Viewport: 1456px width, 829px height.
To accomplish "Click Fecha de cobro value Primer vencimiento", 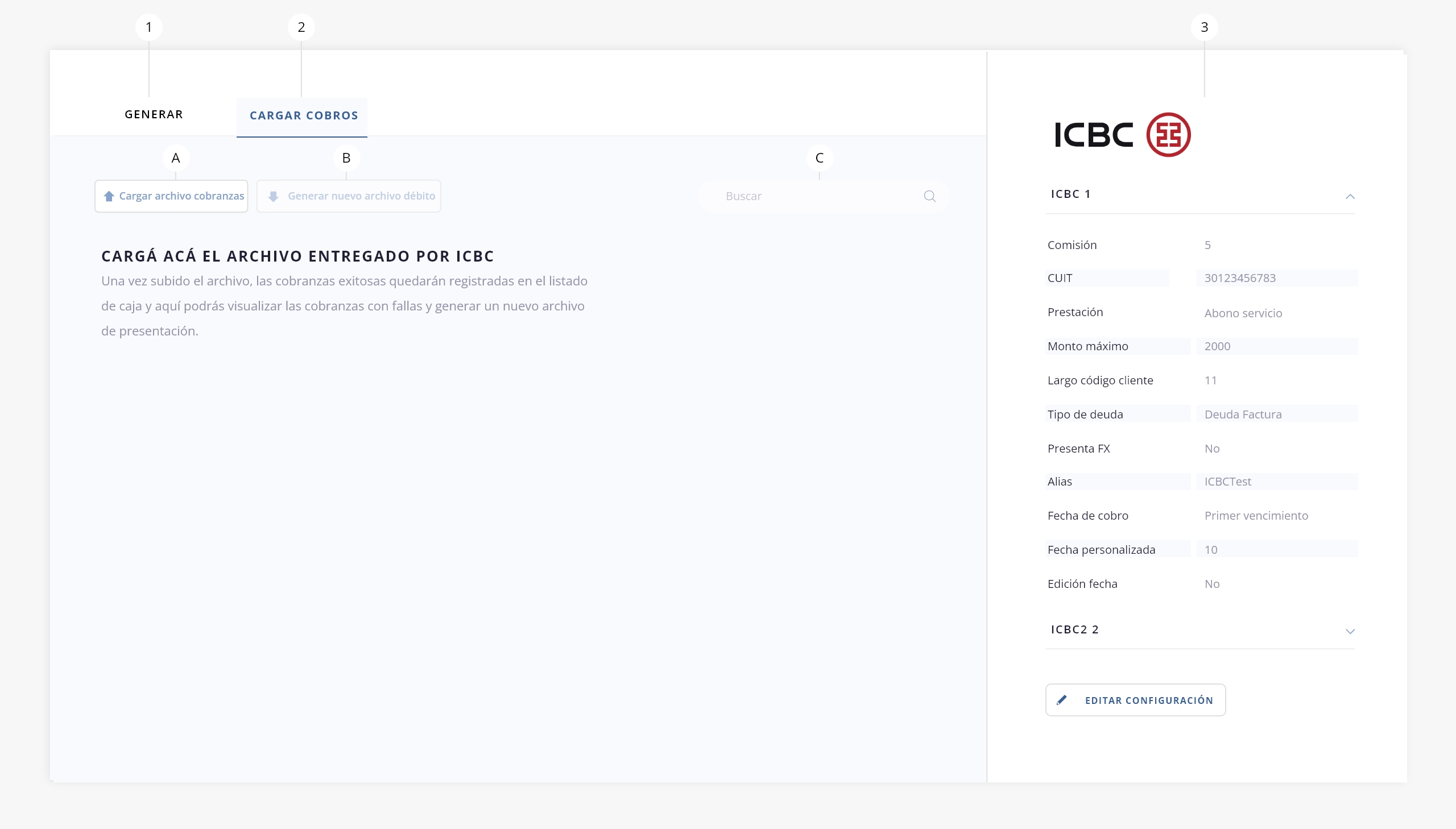I will click(1256, 516).
